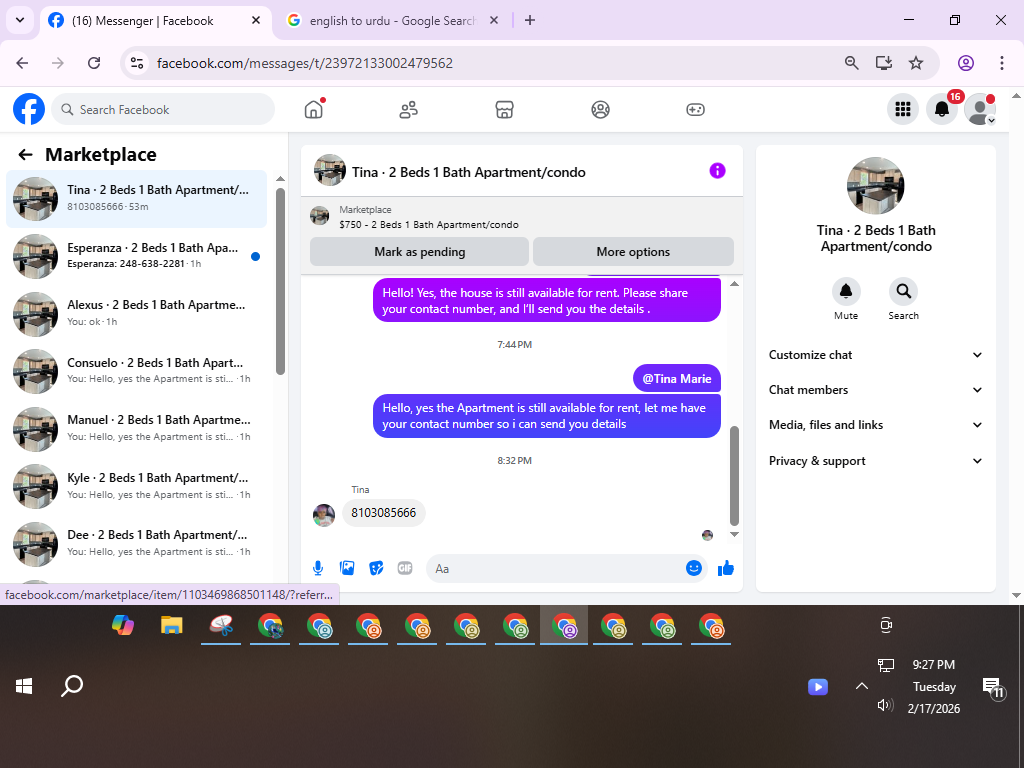Image resolution: width=1024 pixels, height=768 pixels.
Task: Expand Chat members section
Action: pos(876,390)
